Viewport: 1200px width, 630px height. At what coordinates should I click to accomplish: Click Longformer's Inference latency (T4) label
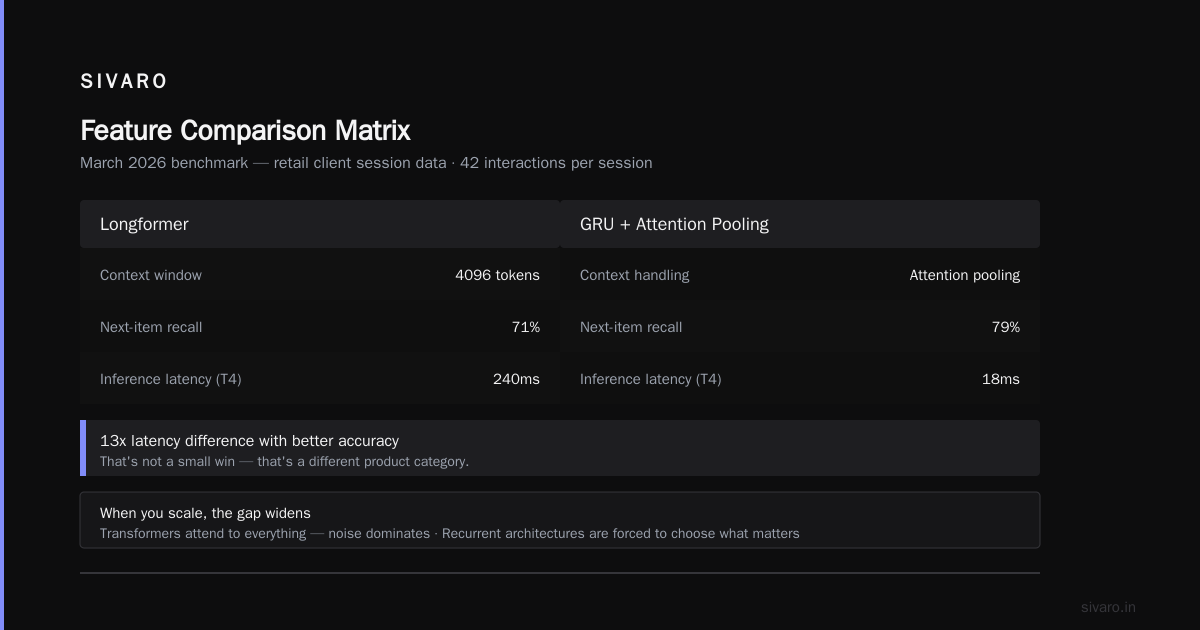pyautogui.click(x=171, y=379)
